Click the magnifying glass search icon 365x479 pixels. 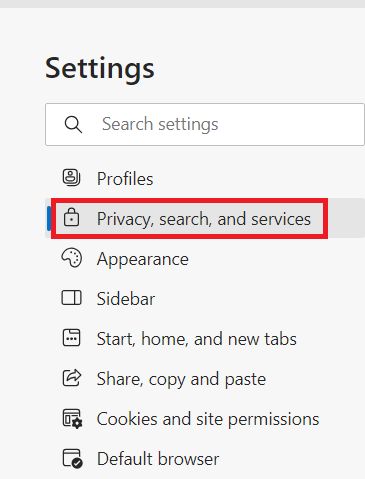coord(73,125)
